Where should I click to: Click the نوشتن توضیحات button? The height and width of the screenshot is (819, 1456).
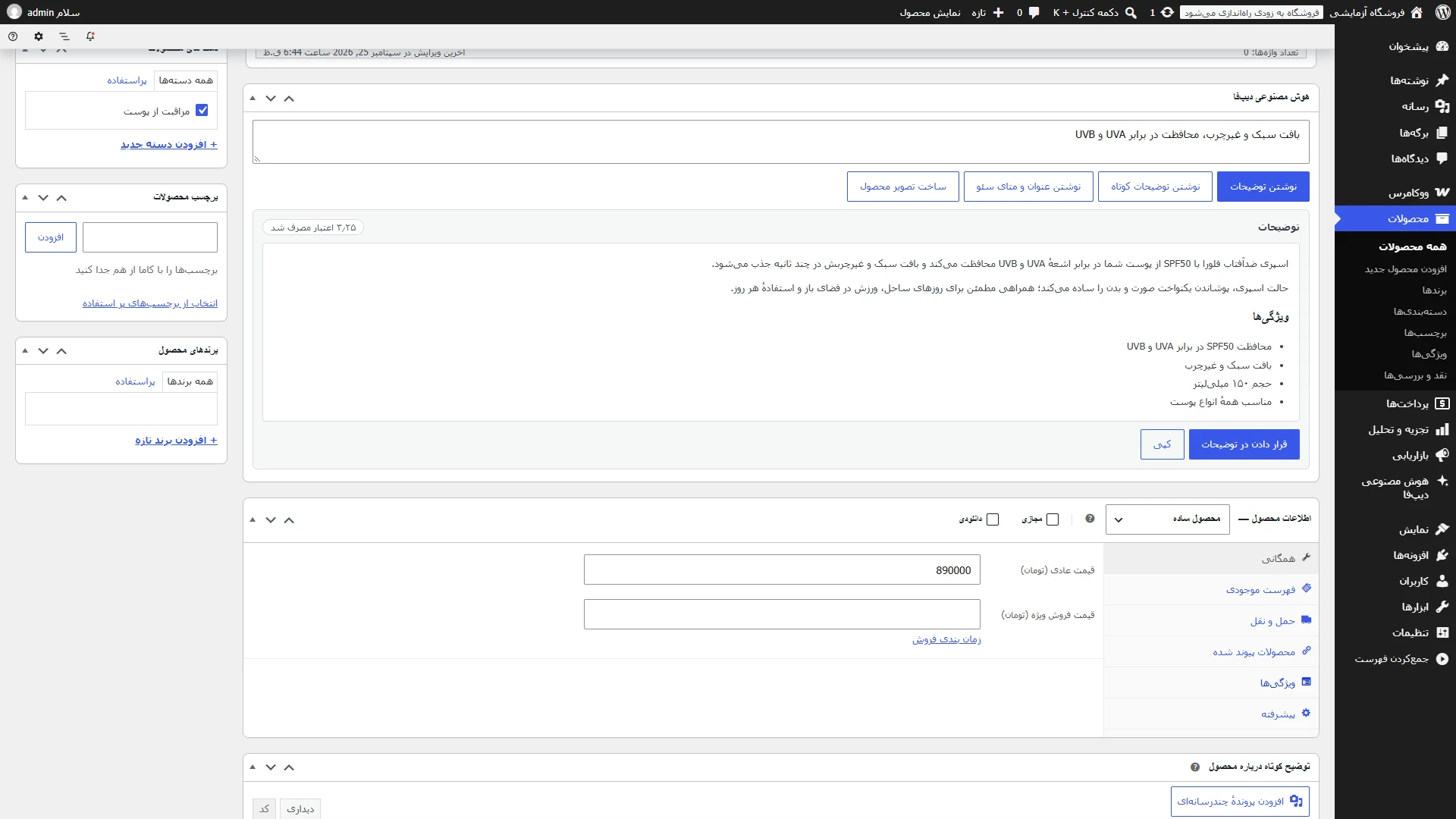[1263, 187]
